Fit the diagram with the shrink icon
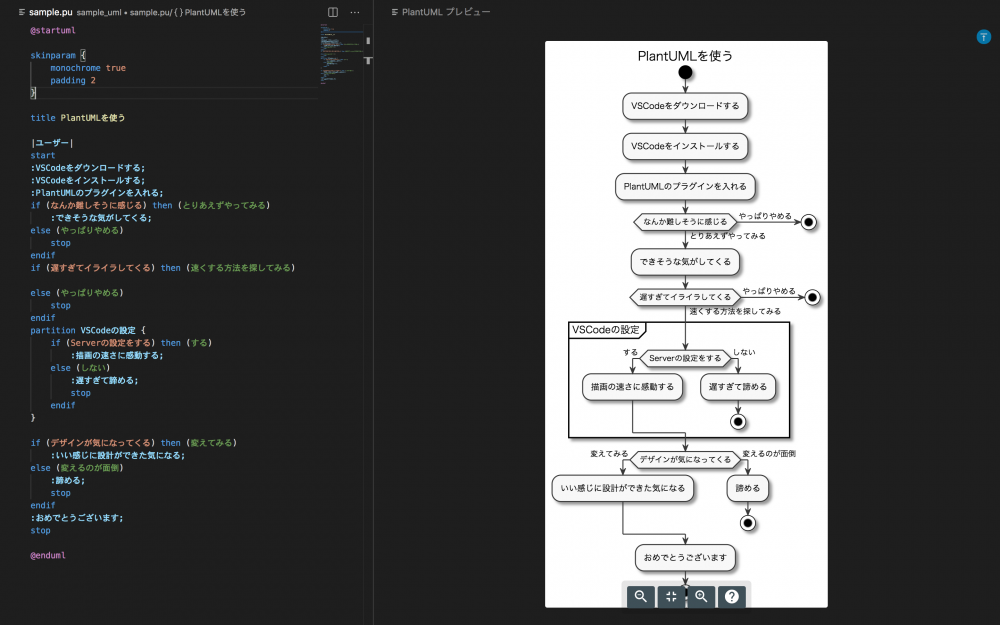Viewport: 1000px width, 625px height. tap(671, 596)
